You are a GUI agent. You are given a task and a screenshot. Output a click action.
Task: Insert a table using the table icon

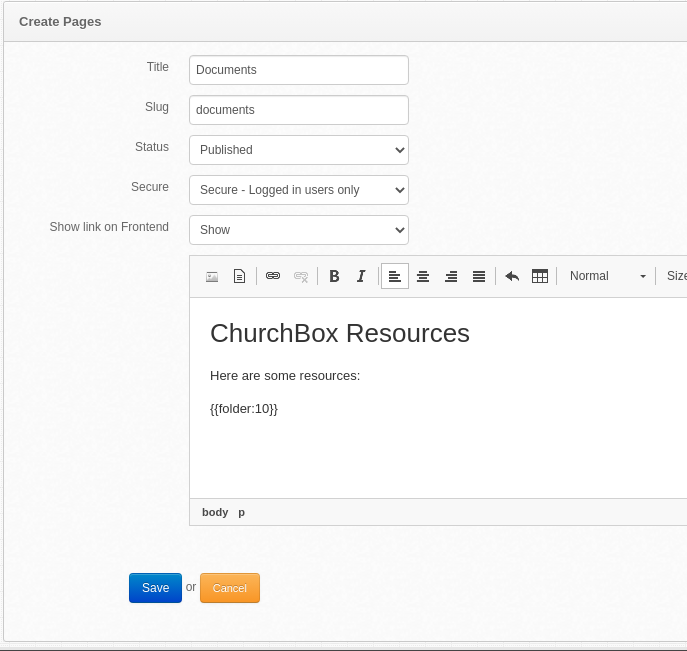click(540, 276)
